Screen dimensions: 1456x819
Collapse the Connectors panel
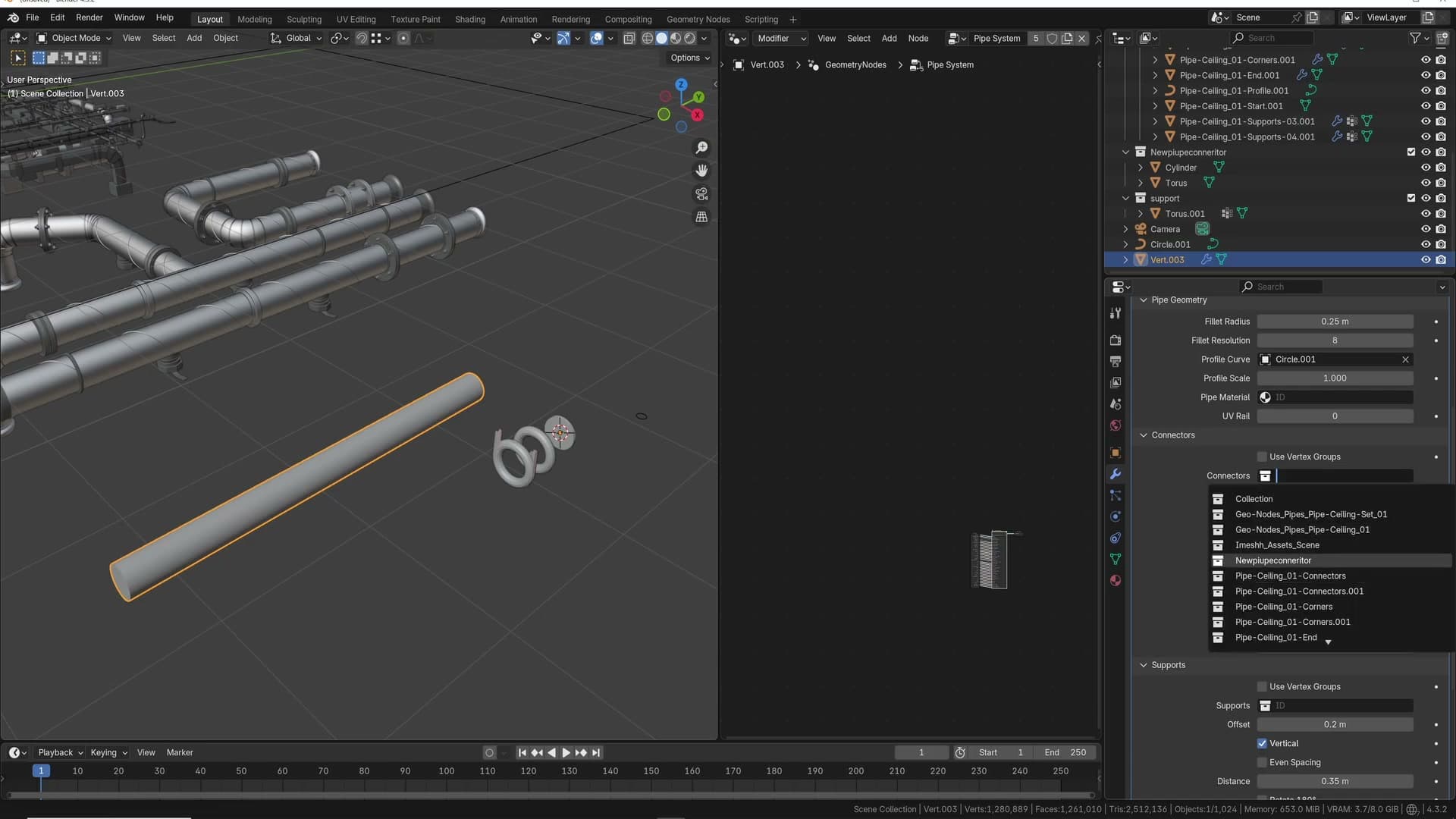1144,435
